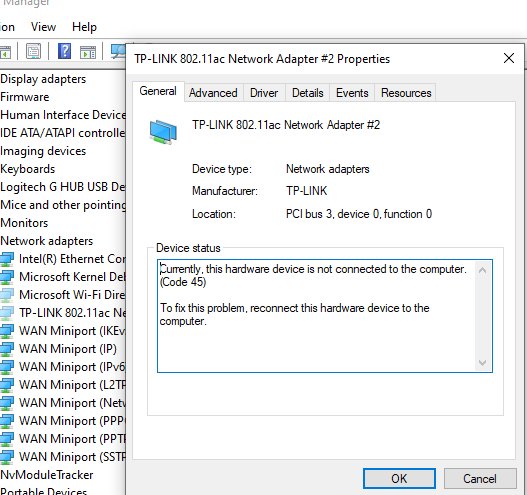Image resolution: width=527 pixels, height=495 pixels.
Task: Select the Microsoft Kernel Debug adapter icon
Action: [x=7, y=277]
